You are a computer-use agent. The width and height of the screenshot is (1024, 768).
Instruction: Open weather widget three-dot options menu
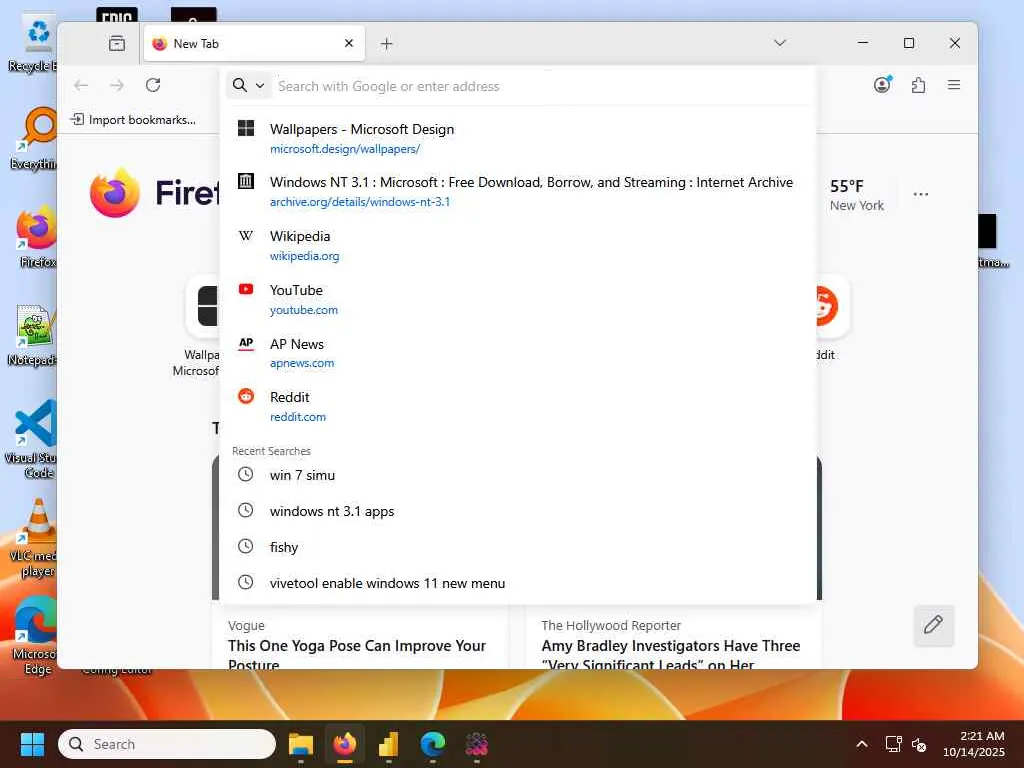point(920,194)
